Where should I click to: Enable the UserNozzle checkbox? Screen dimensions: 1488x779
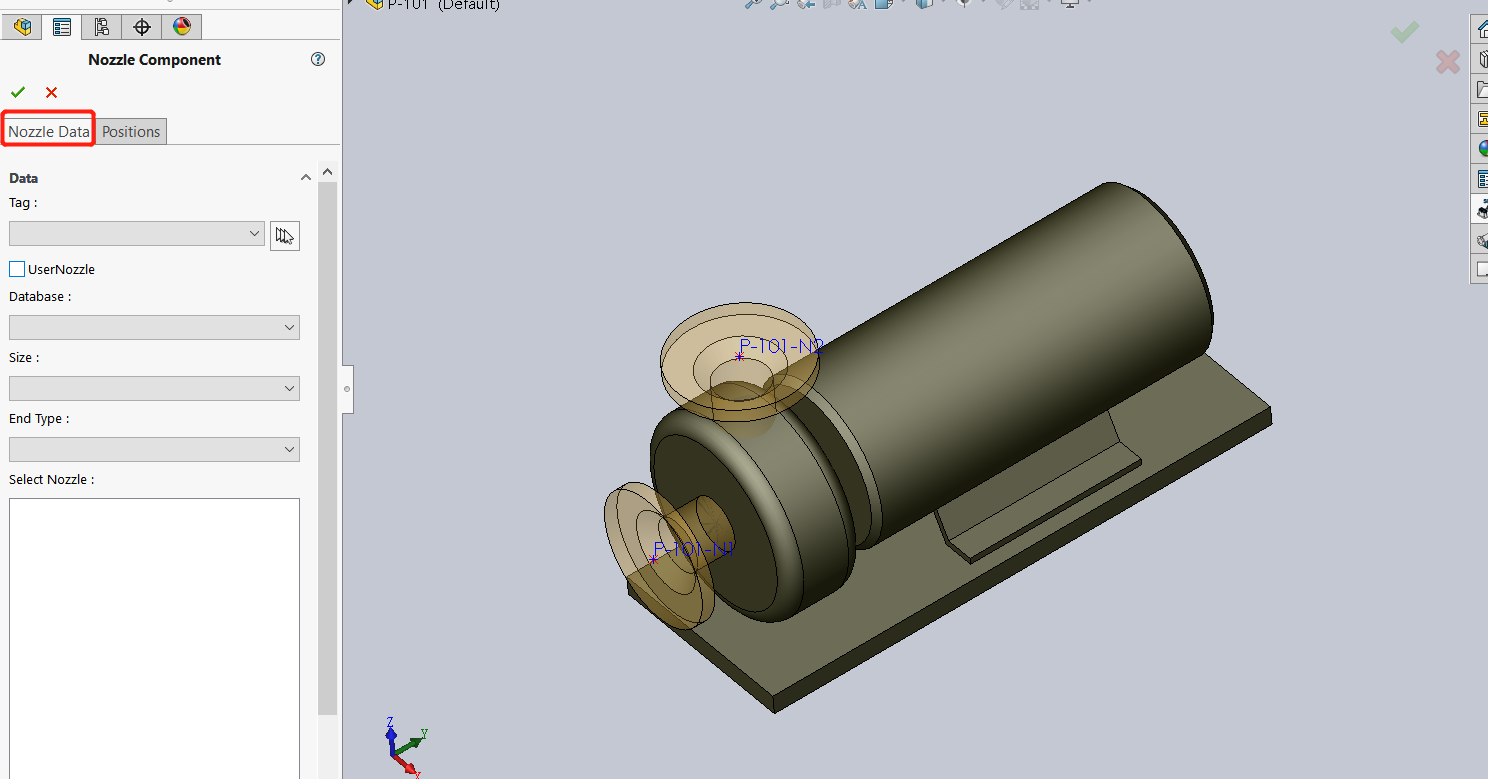point(17,269)
